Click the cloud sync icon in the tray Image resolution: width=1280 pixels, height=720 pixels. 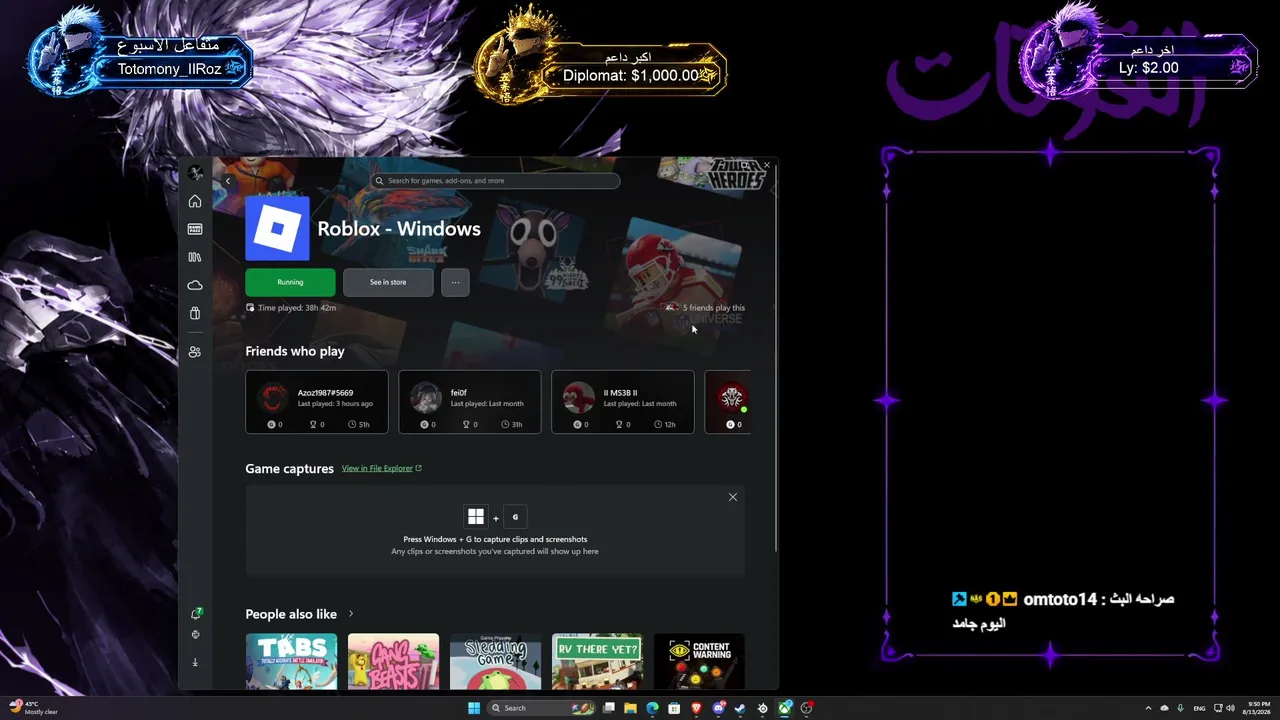(x=1164, y=708)
